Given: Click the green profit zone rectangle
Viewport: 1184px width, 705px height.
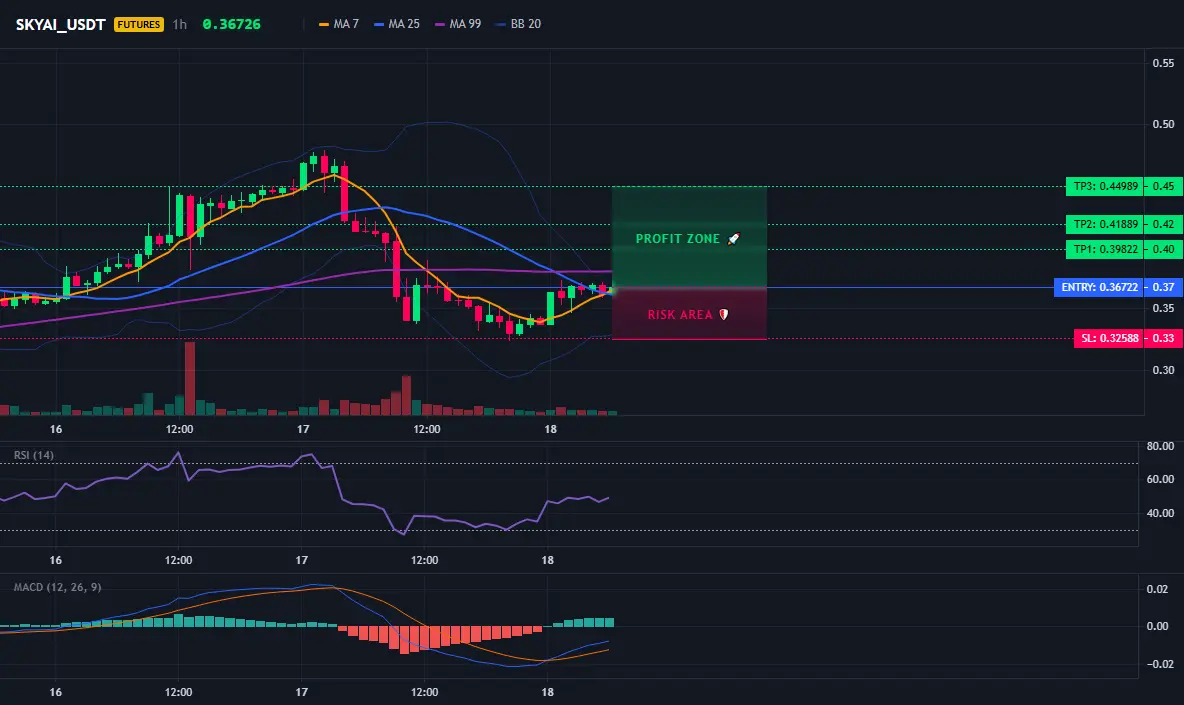Looking at the screenshot, I should [x=689, y=237].
